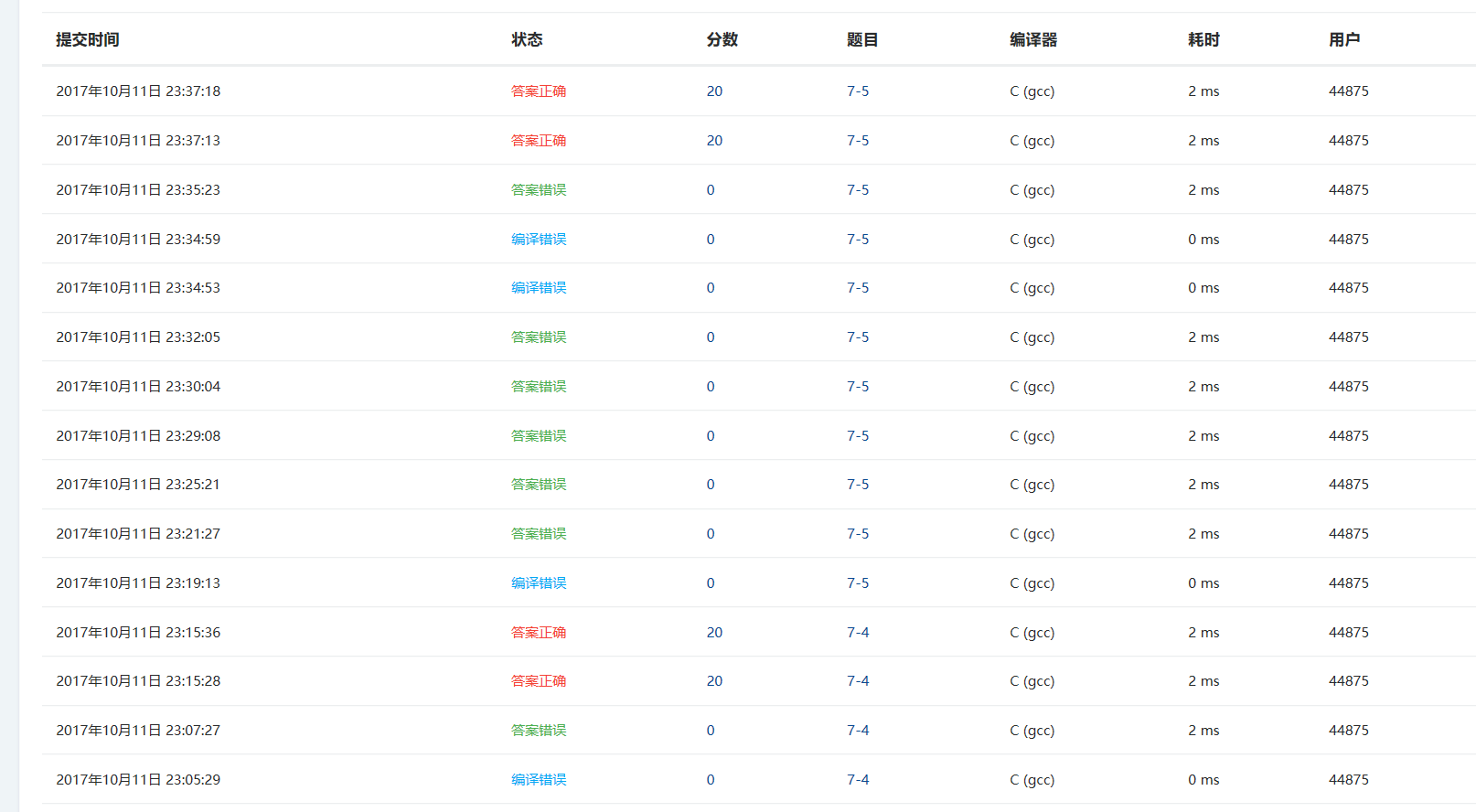Open status 编译错误 for 23:05:29 submission
This screenshot has height=812, width=1476.
(x=539, y=780)
